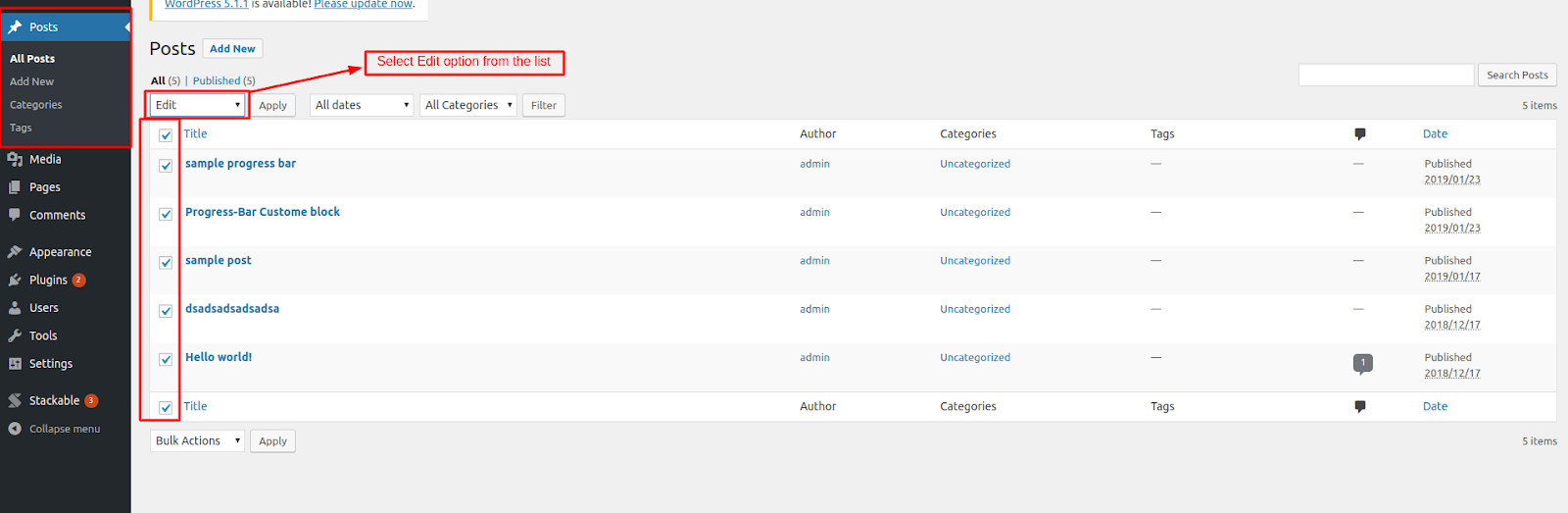Open Progress-Bar Custome block post title
Image resolution: width=1568 pixels, height=513 pixels.
[x=263, y=212]
